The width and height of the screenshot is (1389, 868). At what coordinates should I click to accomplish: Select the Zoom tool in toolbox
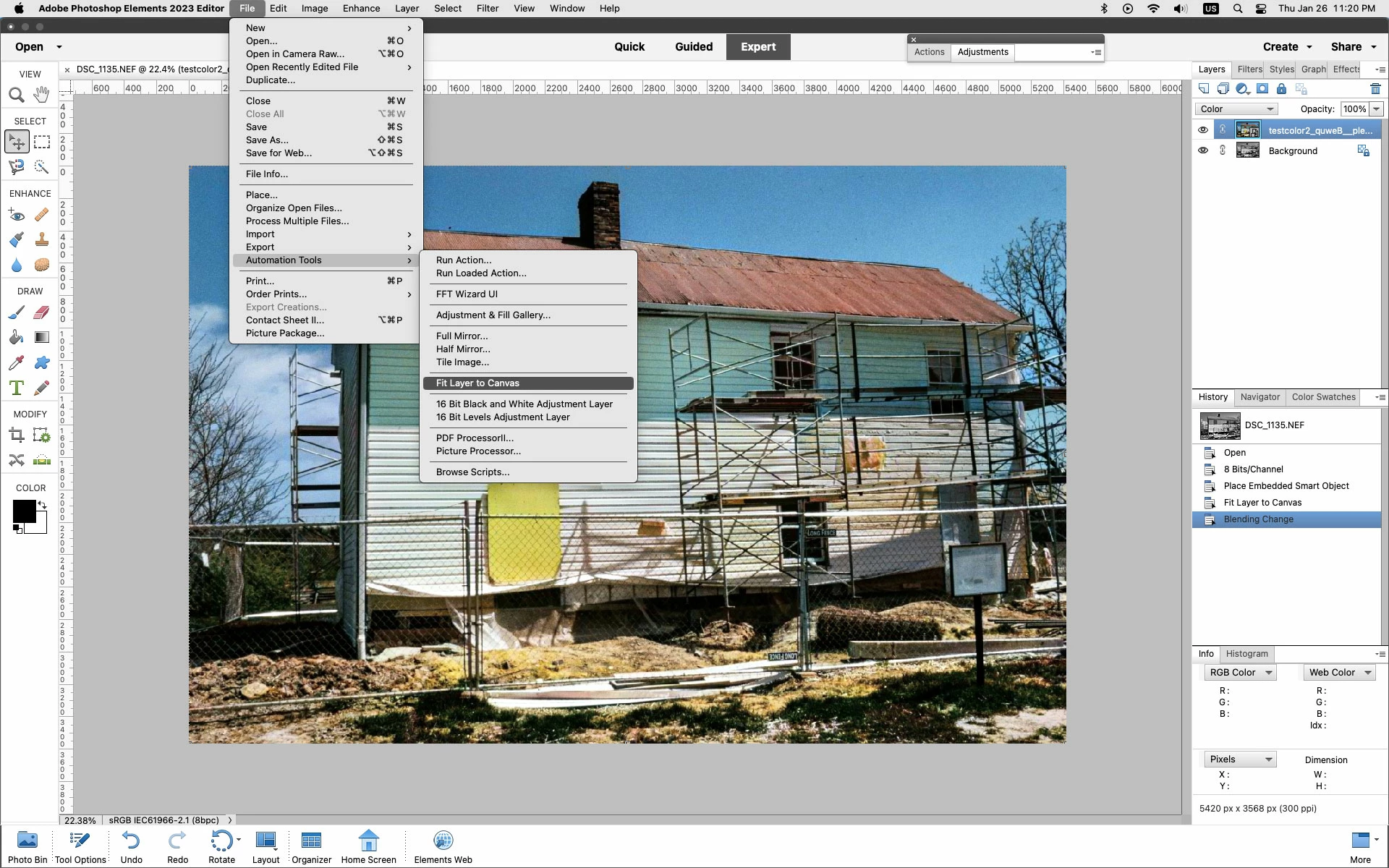[16, 95]
